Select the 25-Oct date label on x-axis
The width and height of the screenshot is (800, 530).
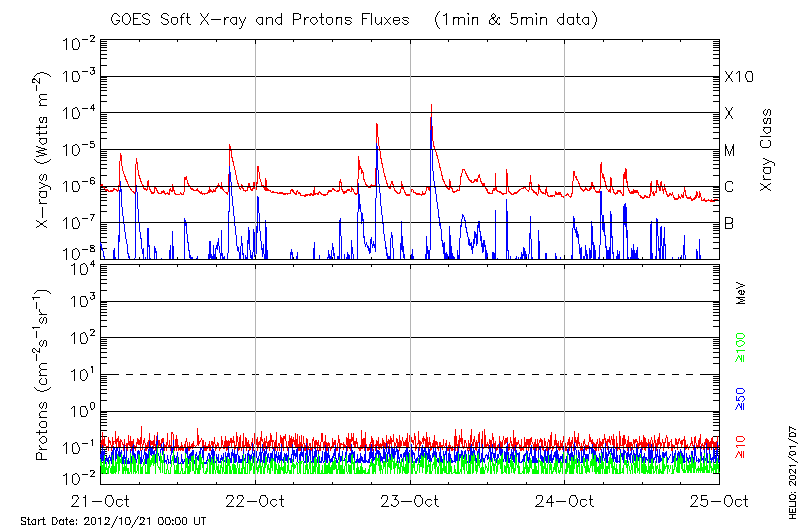point(718,500)
